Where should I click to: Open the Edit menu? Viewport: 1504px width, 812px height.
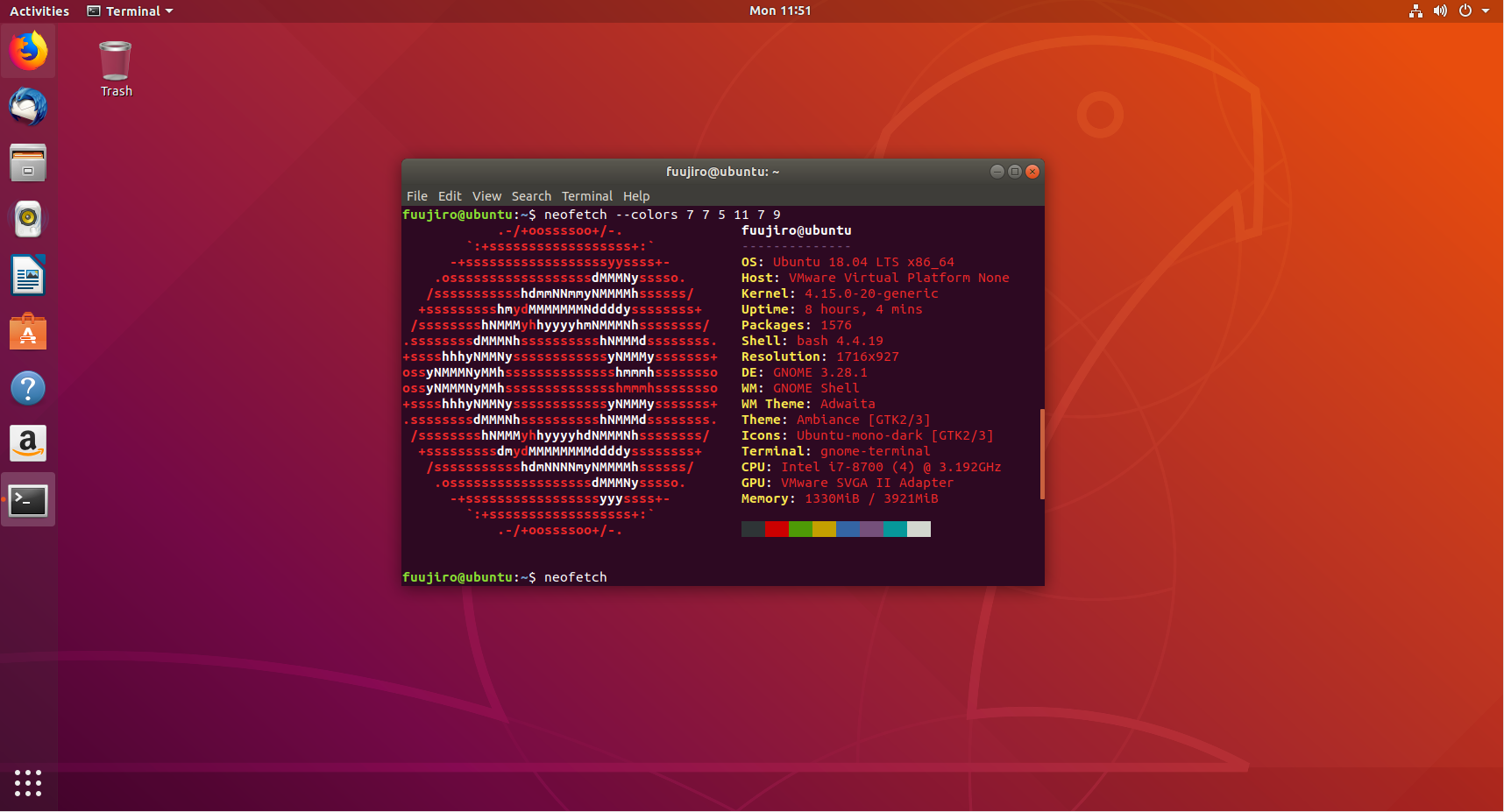(450, 196)
